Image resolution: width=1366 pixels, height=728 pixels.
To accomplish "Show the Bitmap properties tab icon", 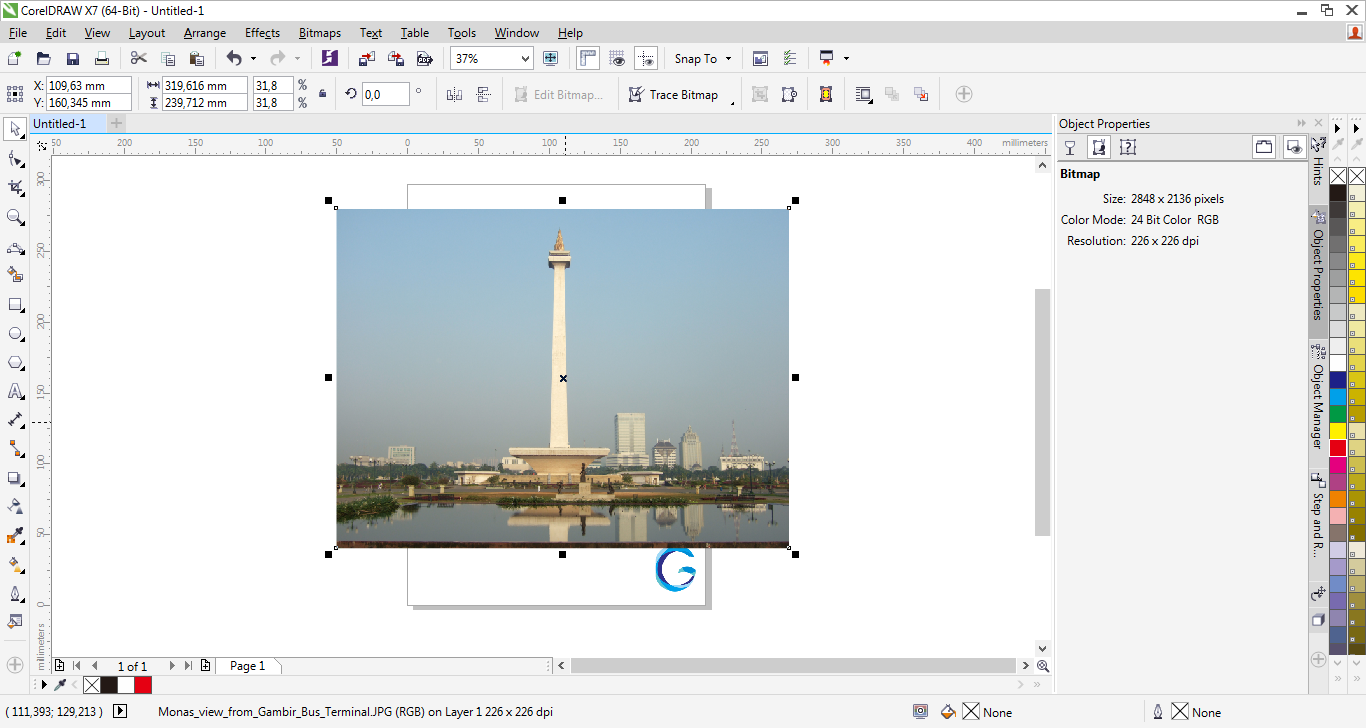I will click(x=1099, y=147).
